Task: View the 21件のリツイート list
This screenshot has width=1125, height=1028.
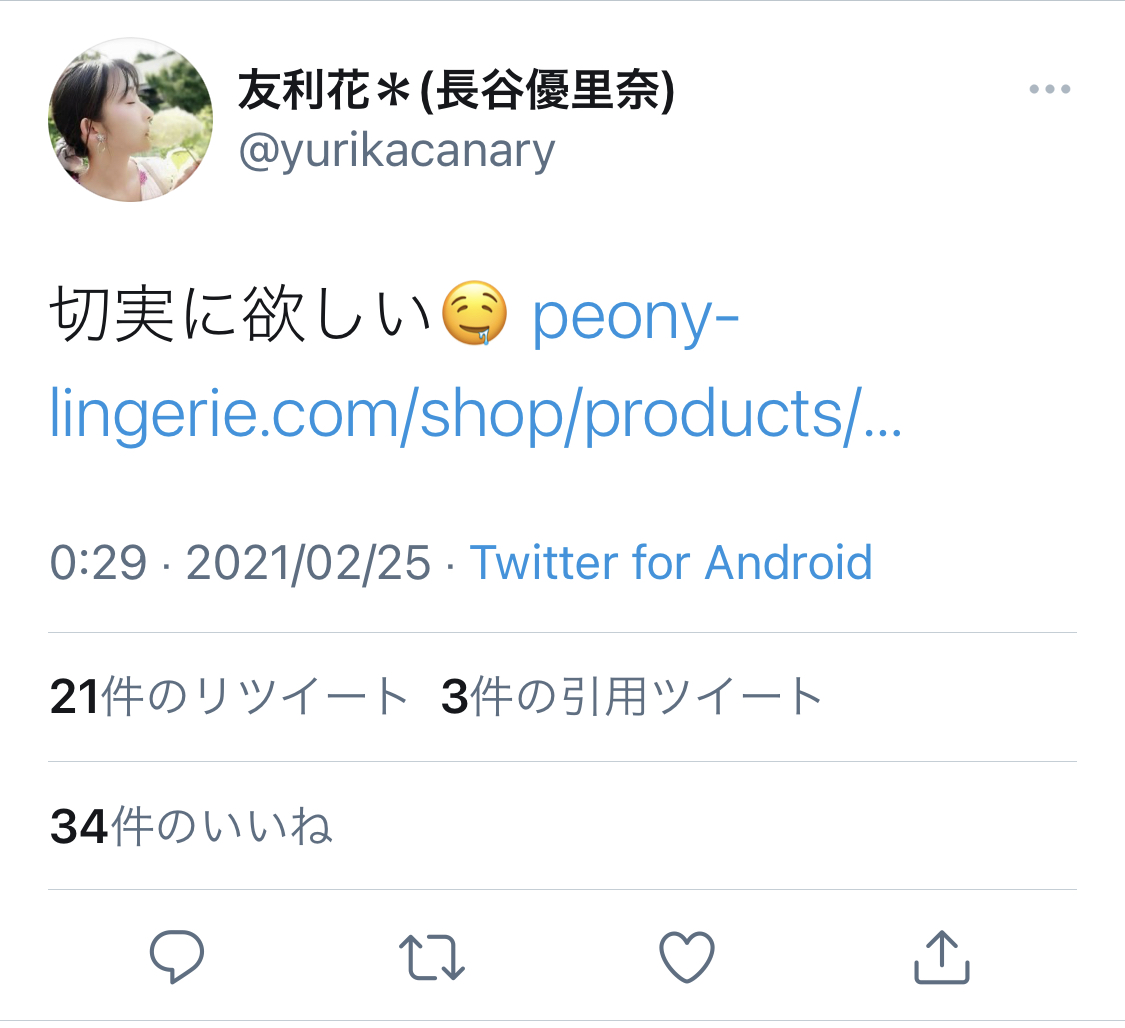Action: tap(229, 698)
